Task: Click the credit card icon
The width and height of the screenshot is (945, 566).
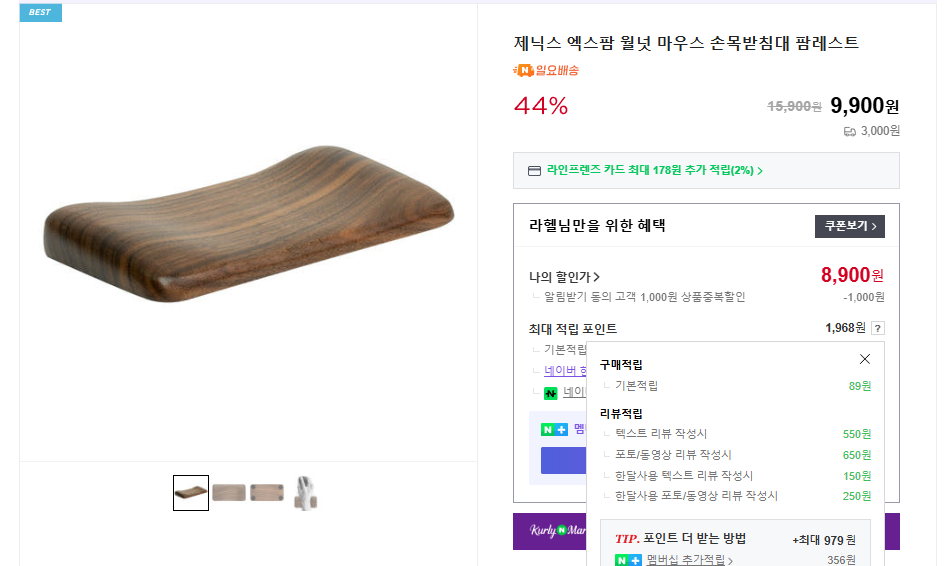Action: point(534,171)
